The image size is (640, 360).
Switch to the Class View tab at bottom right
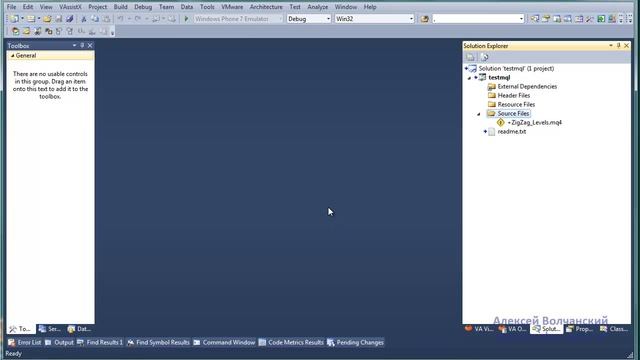coord(614,329)
